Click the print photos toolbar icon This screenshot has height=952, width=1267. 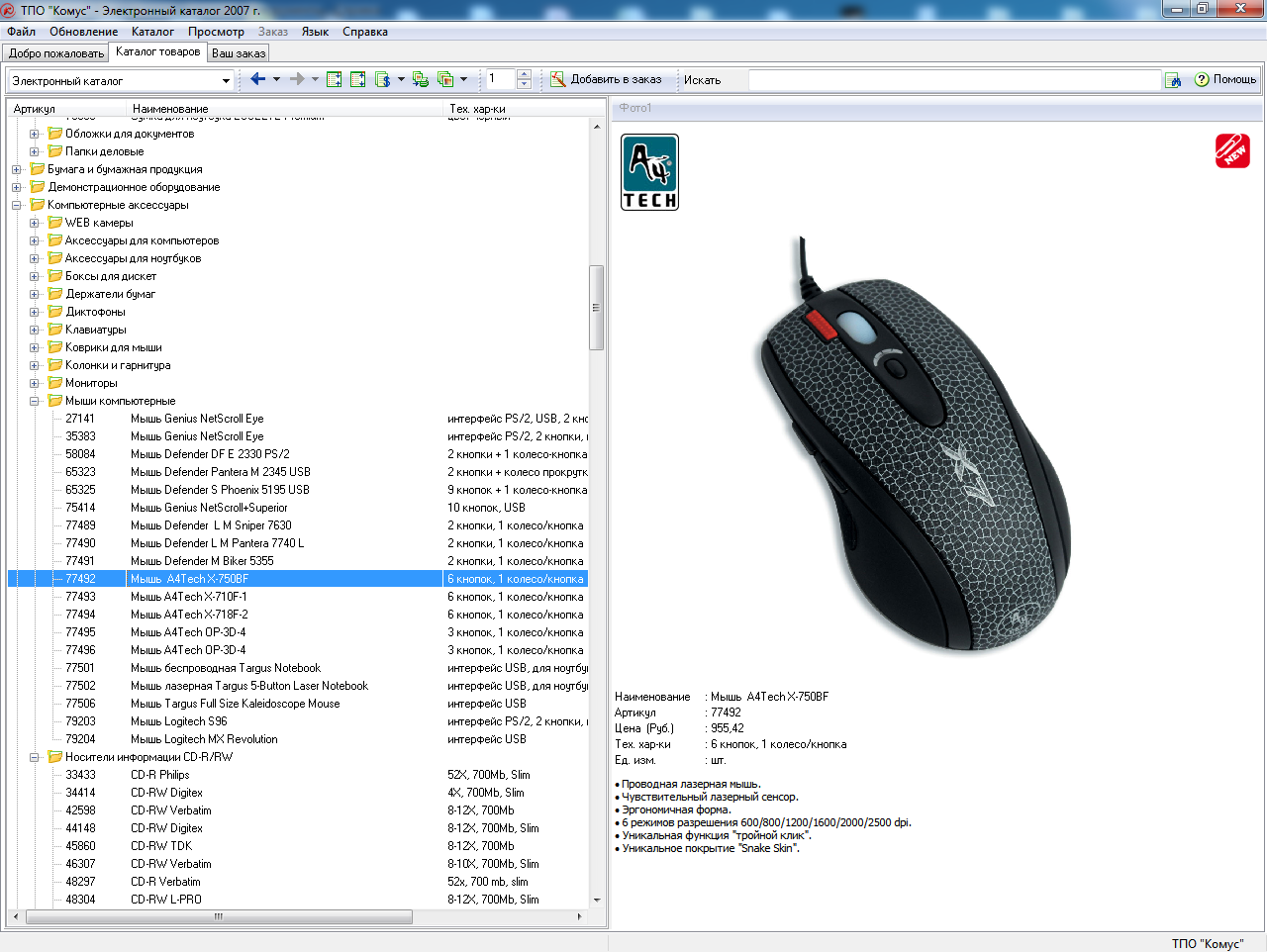[421, 79]
